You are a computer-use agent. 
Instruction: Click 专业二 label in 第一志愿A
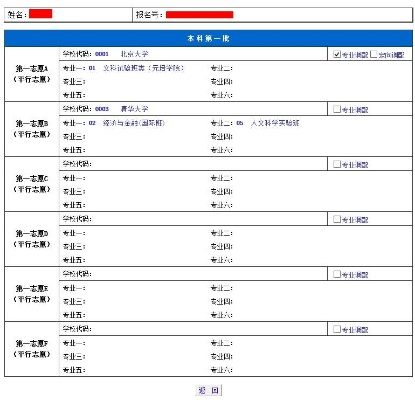pyautogui.click(x=222, y=68)
